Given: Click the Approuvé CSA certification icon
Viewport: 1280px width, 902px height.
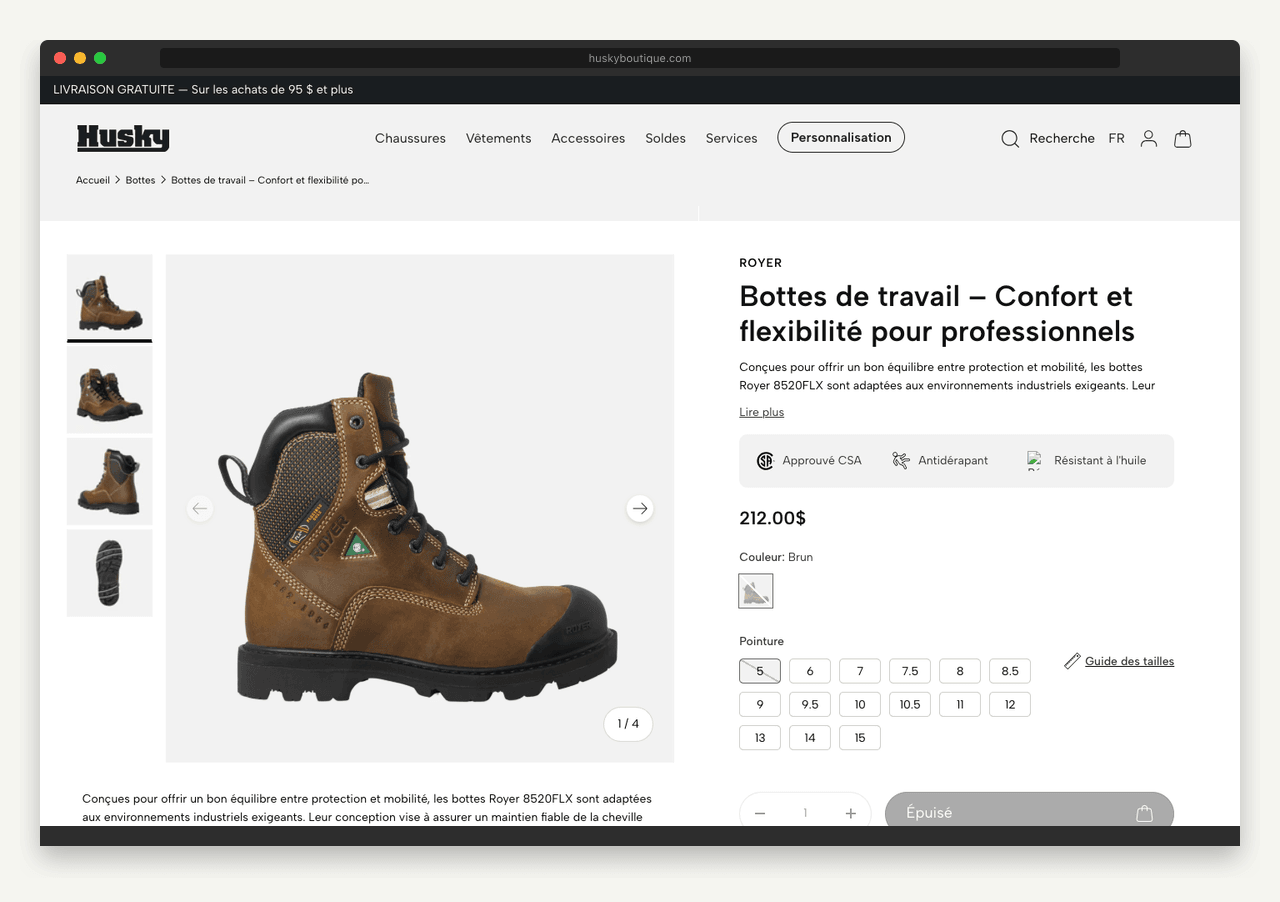Looking at the screenshot, I should (765, 460).
